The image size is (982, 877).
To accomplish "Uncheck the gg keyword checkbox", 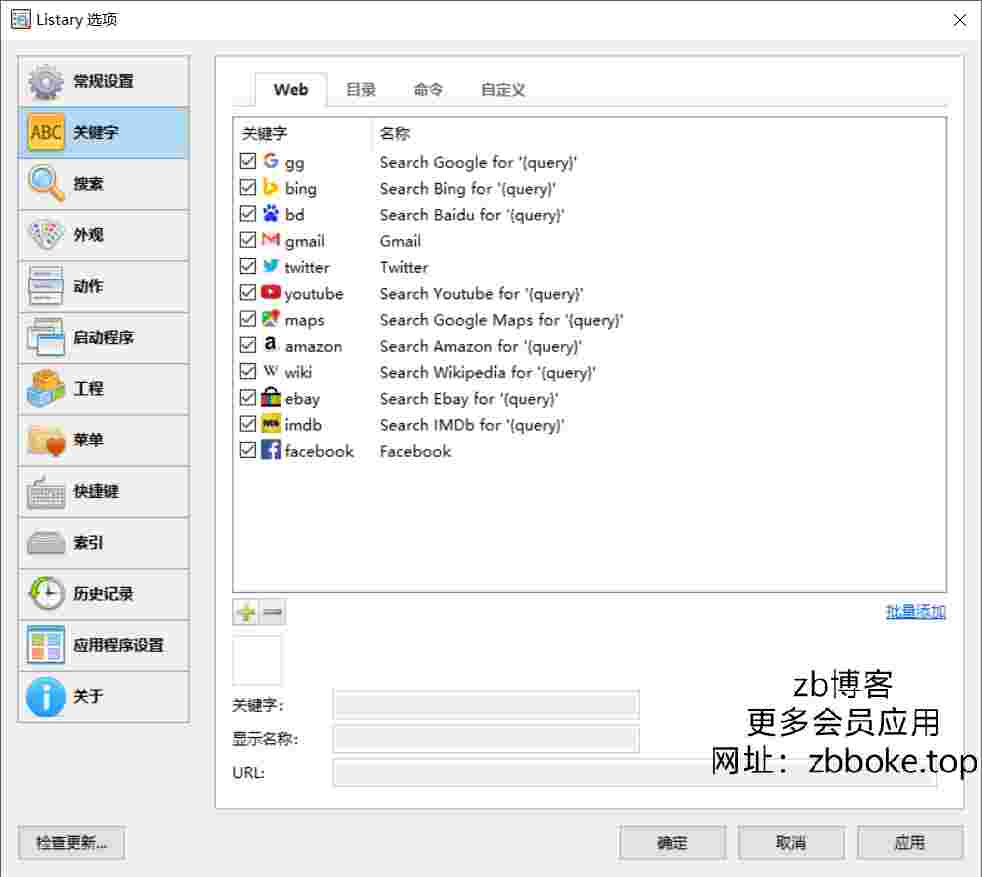I will (x=248, y=162).
